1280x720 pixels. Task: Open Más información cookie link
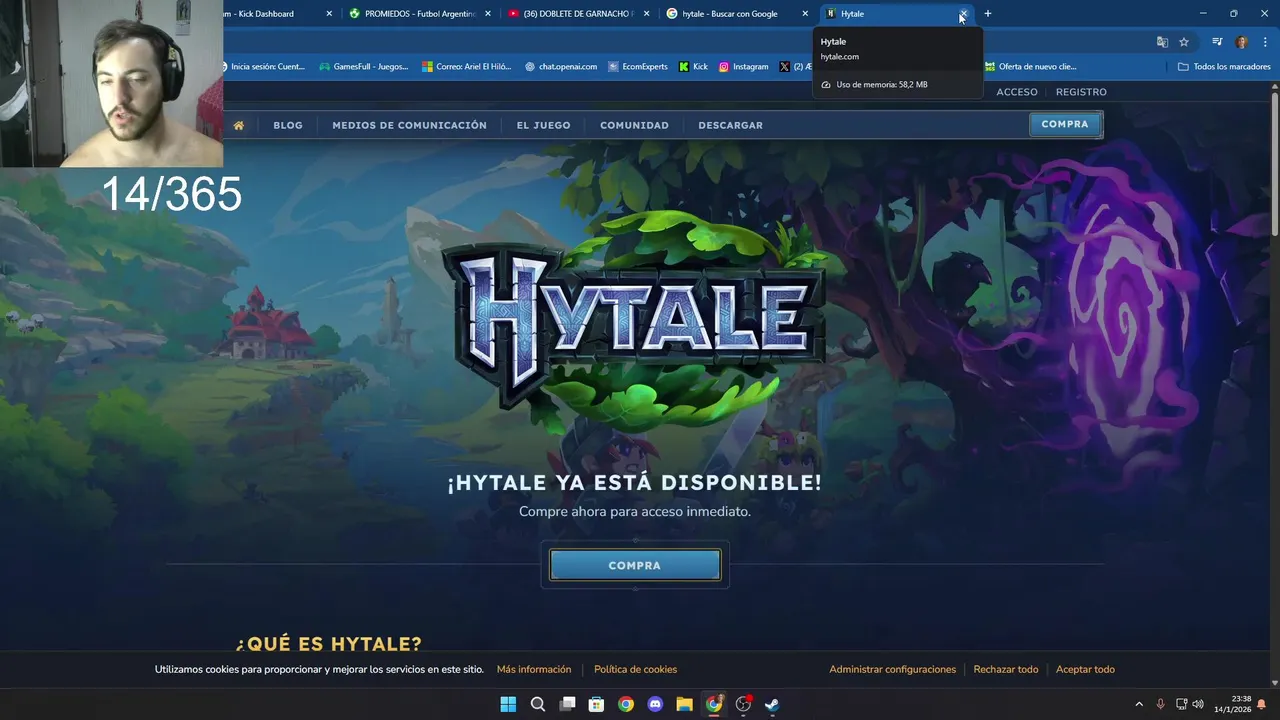click(534, 669)
